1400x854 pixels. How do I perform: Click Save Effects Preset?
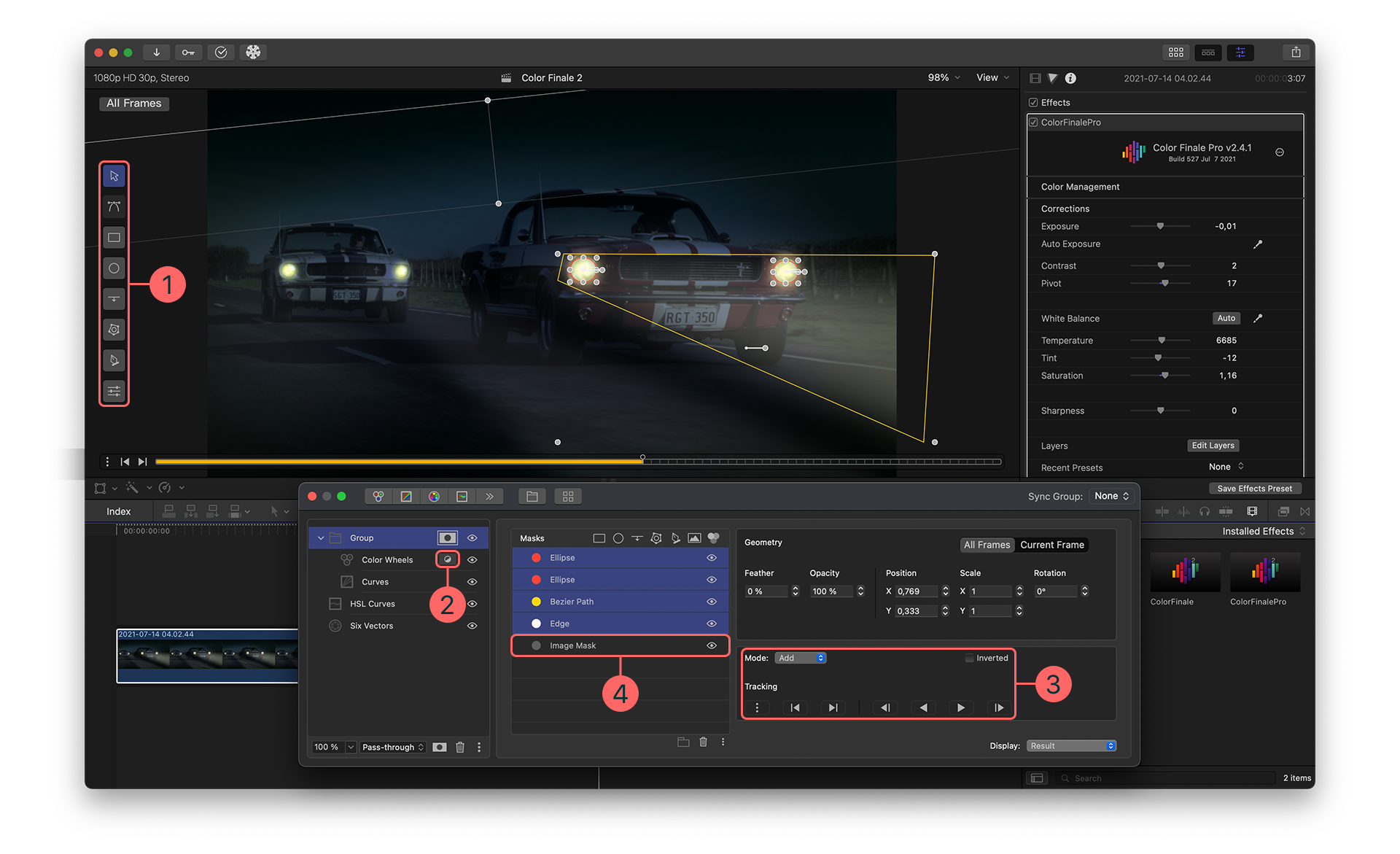(1254, 489)
